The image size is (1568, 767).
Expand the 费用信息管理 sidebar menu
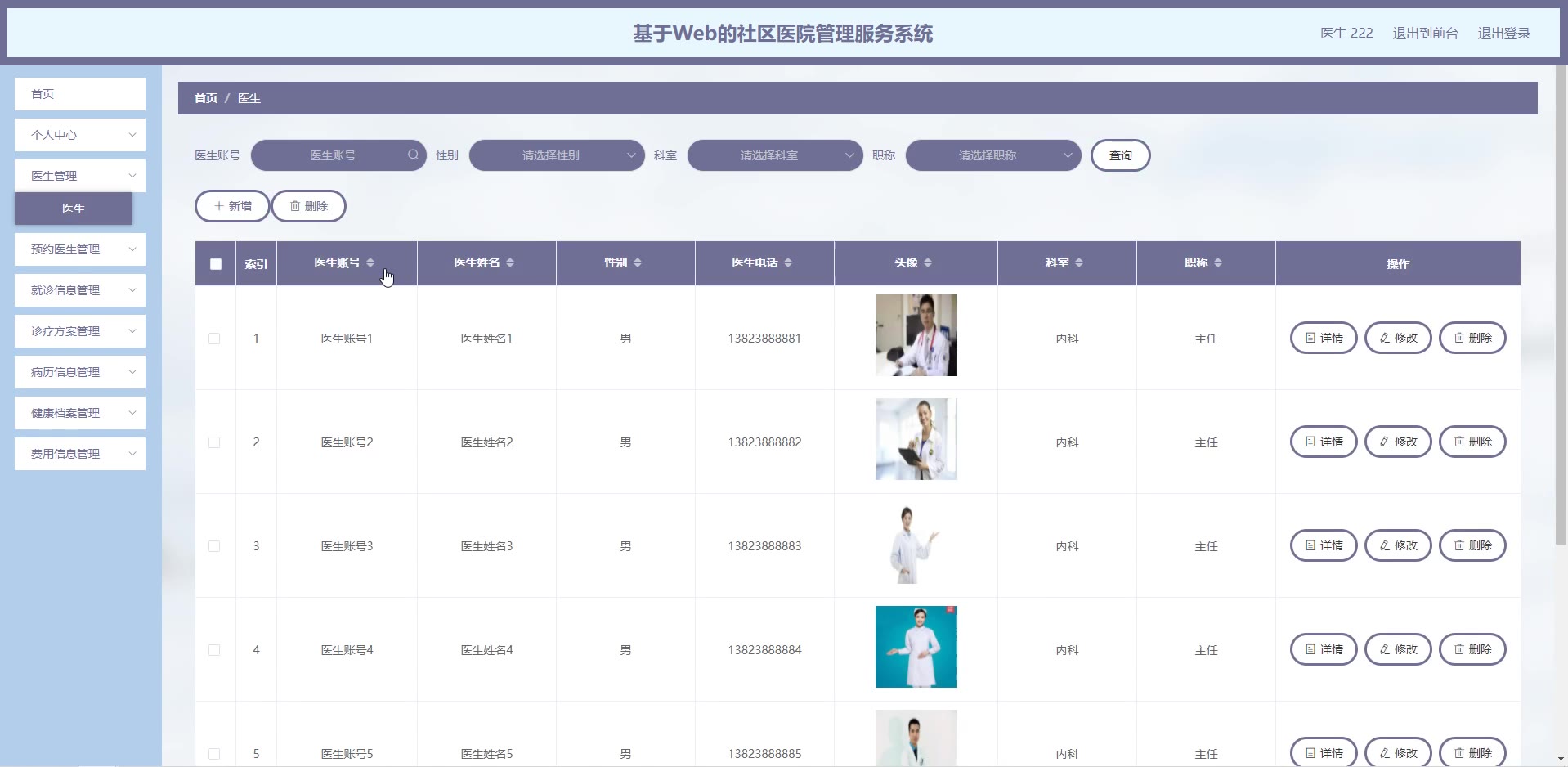80,454
